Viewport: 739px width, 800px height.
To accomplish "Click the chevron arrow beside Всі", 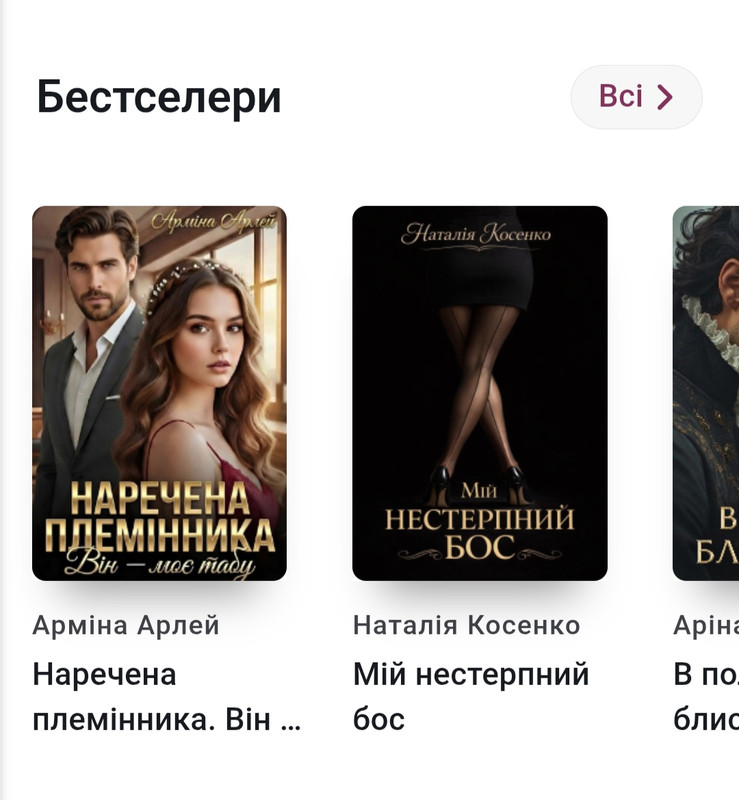I will pos(664,97).
